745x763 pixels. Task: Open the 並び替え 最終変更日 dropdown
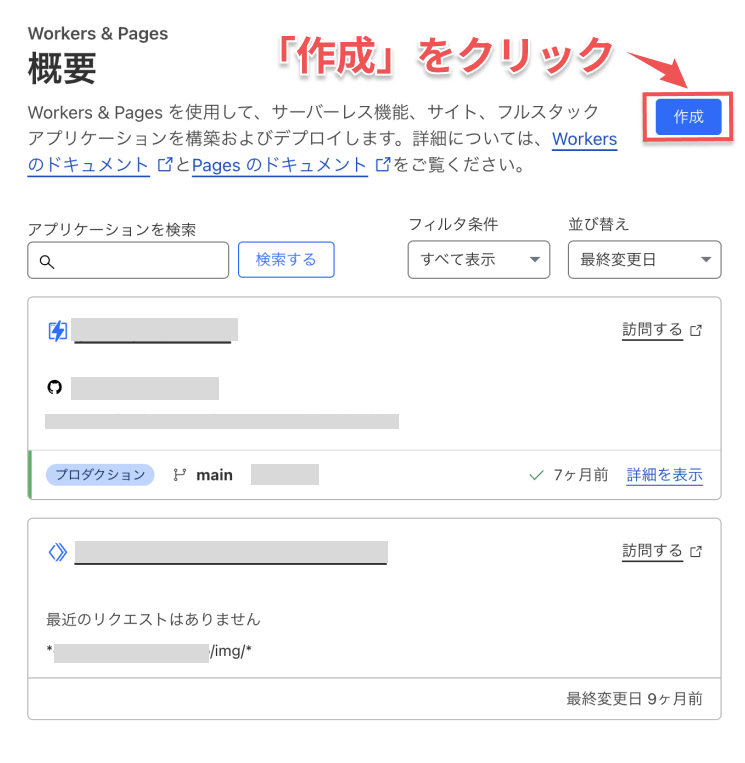pos(644,260)
